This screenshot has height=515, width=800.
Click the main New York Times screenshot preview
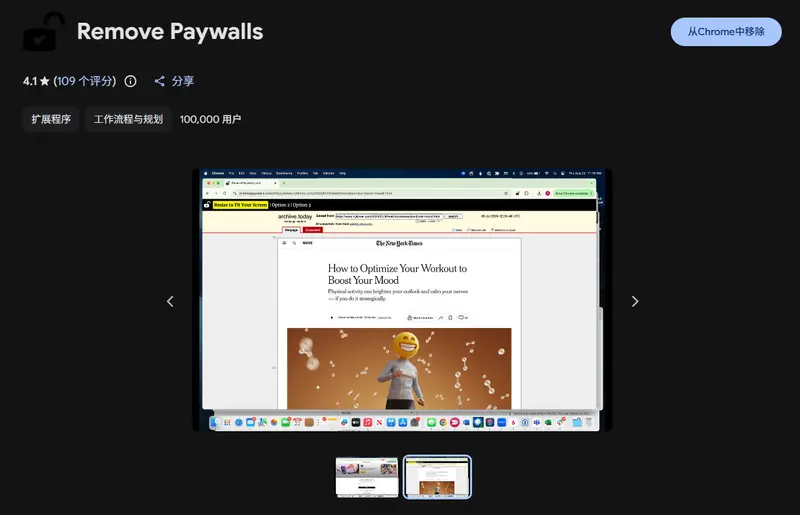coord(402,300)
